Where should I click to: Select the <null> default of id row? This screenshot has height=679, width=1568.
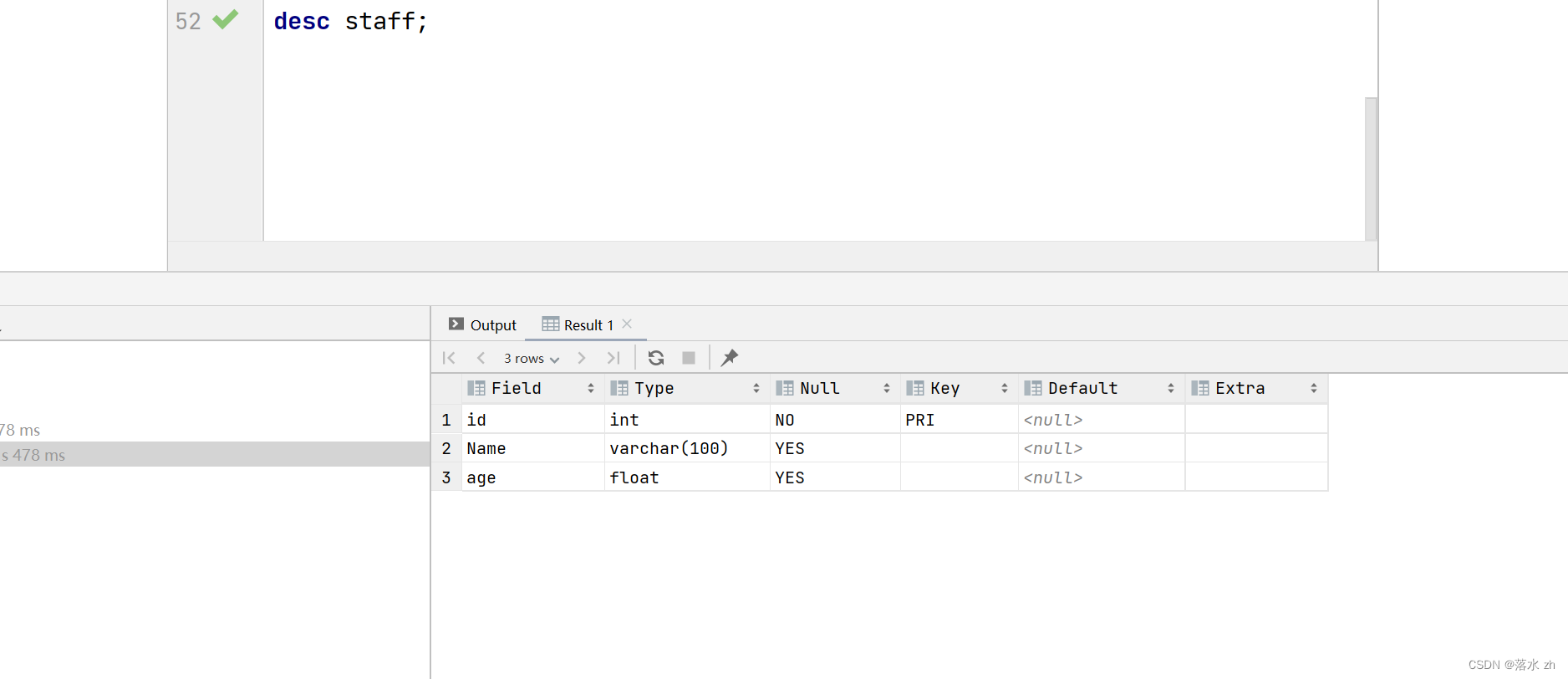pyautogui.click(x=1102, y=420)
